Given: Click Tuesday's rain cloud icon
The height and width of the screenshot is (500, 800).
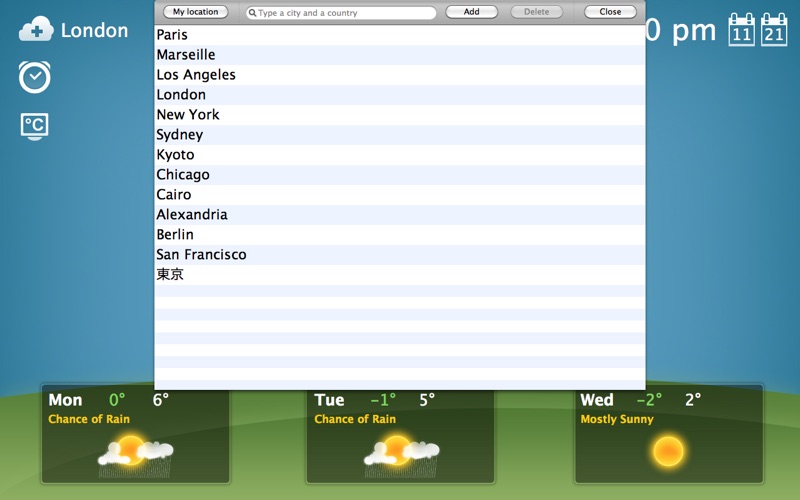Looking at the screenshot, I should [401, 453].
